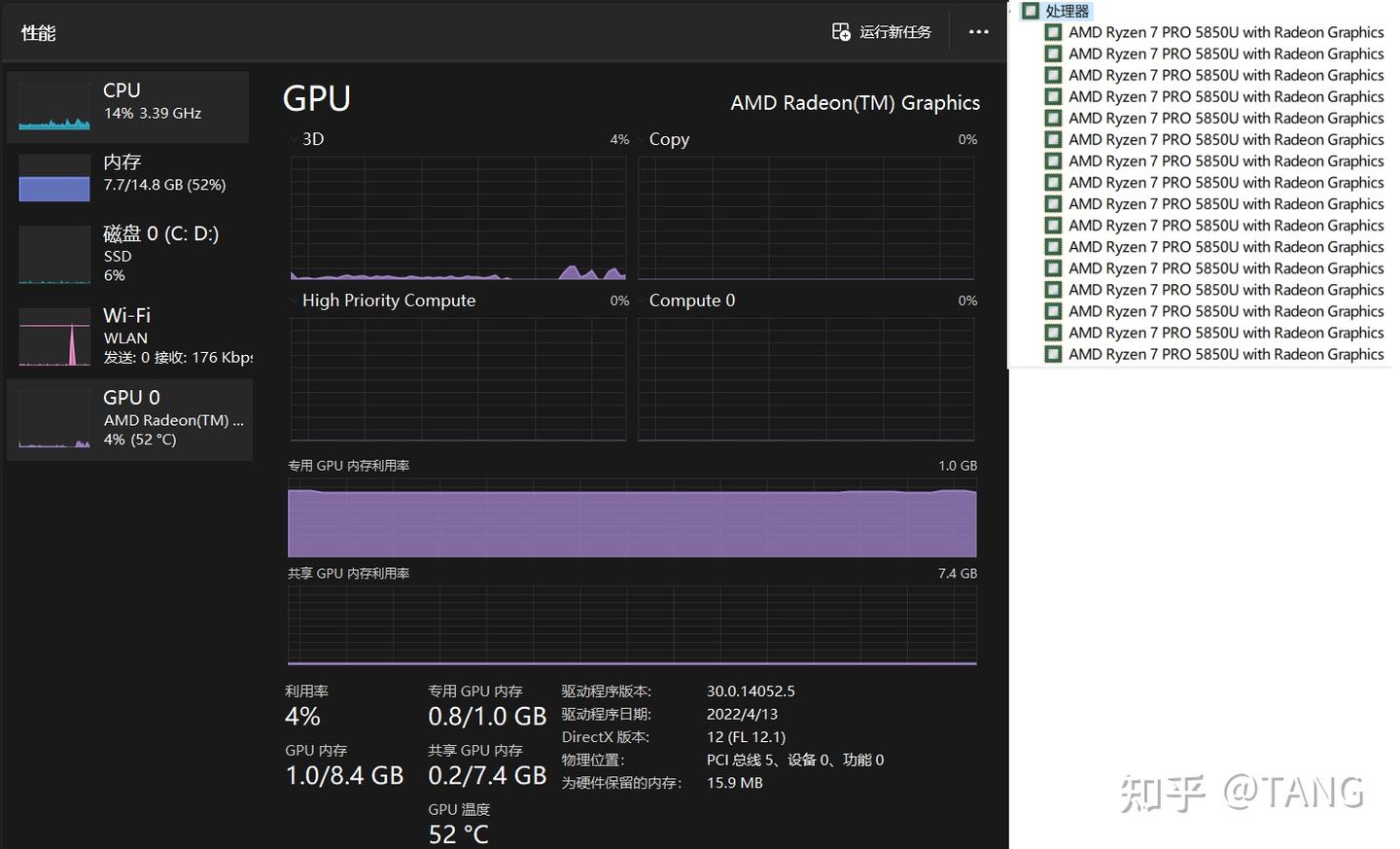The height and width of the screenshot is (849, 1400).
Task: Open the Wi-Fi WLAN performance panel
Action: [129, 336]
